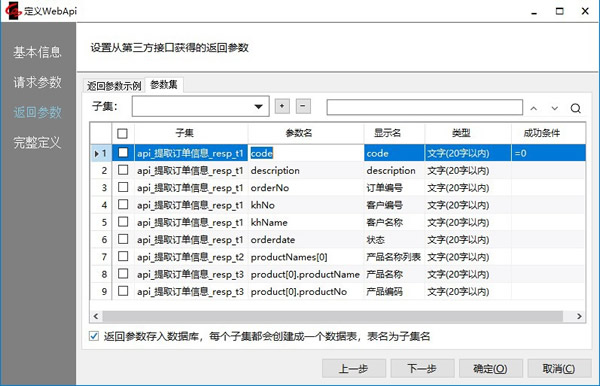
Task: Click the search magnifier icon
Action: 576,108
